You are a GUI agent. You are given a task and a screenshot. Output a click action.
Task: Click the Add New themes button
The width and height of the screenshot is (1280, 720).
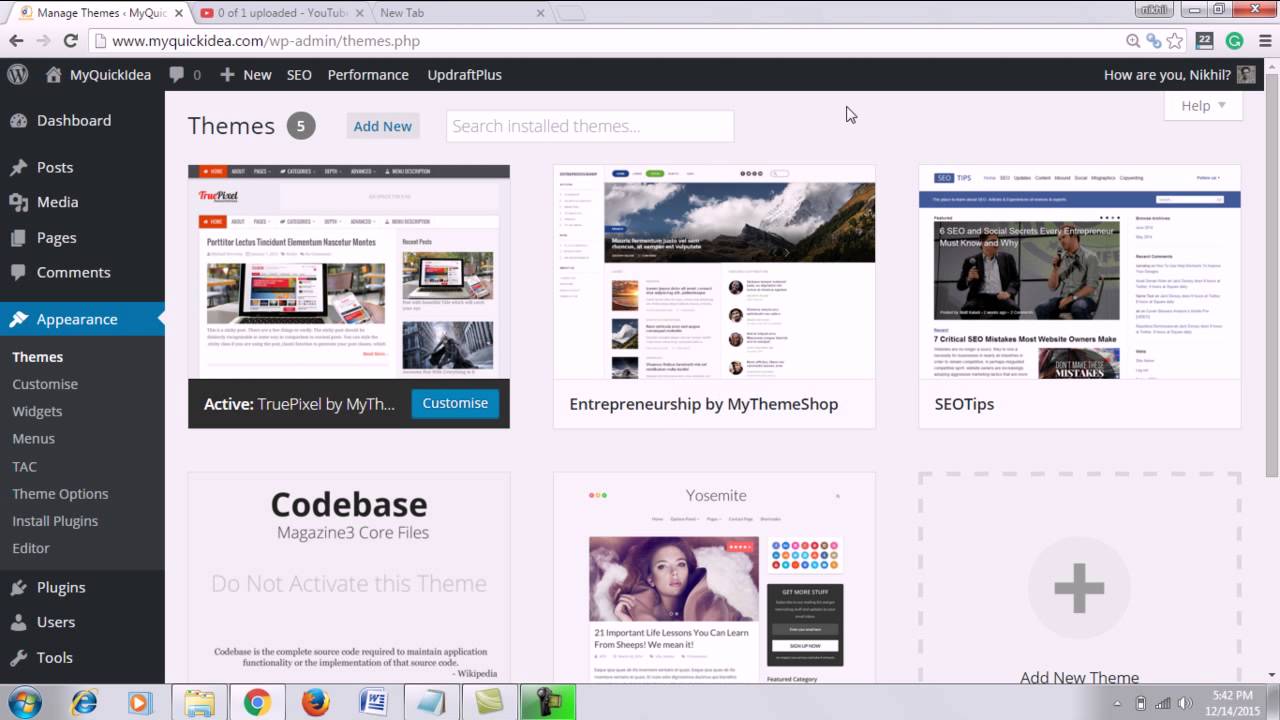point(382,126)
